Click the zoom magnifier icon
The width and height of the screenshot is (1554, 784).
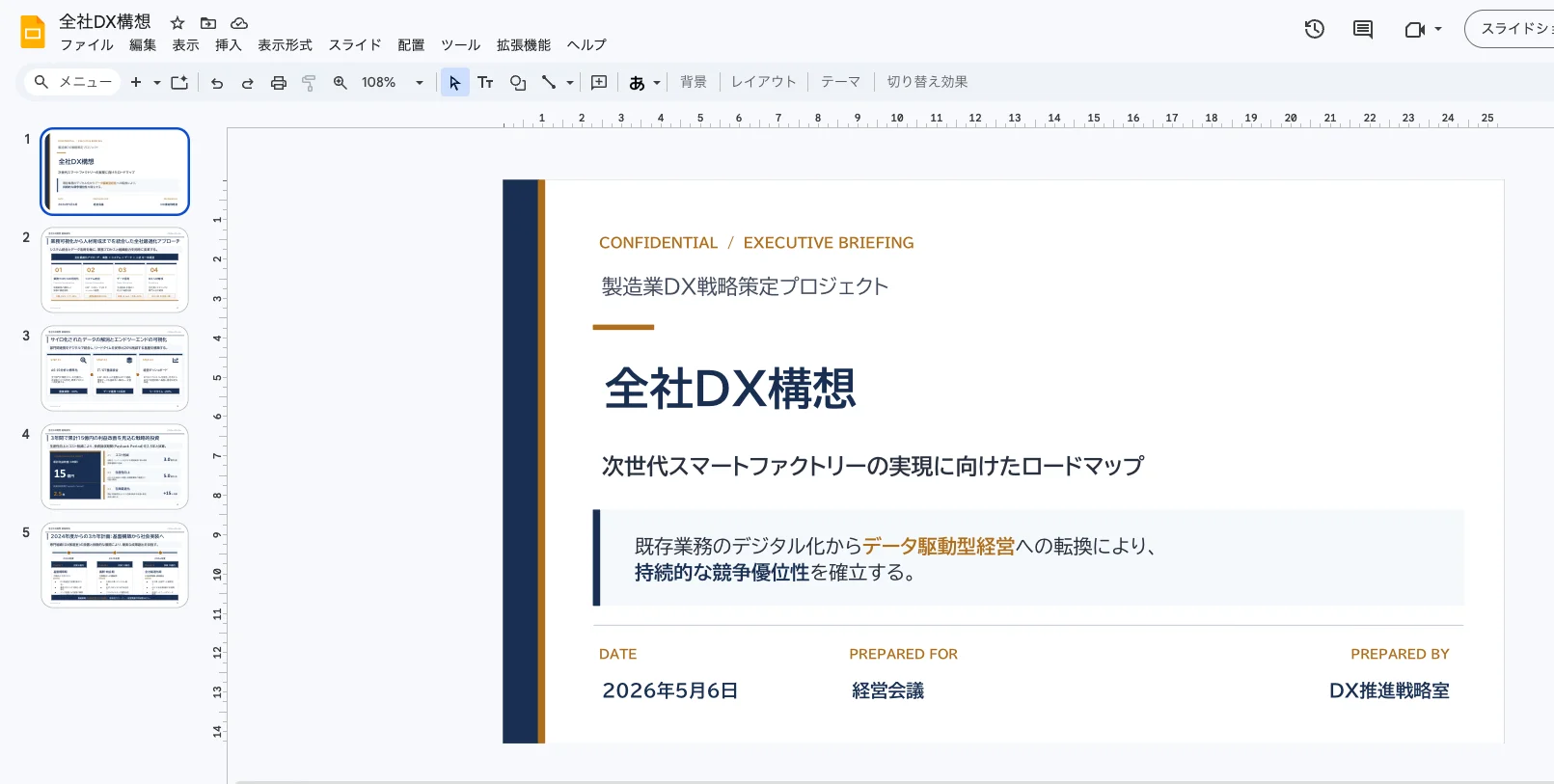[340, 82]
